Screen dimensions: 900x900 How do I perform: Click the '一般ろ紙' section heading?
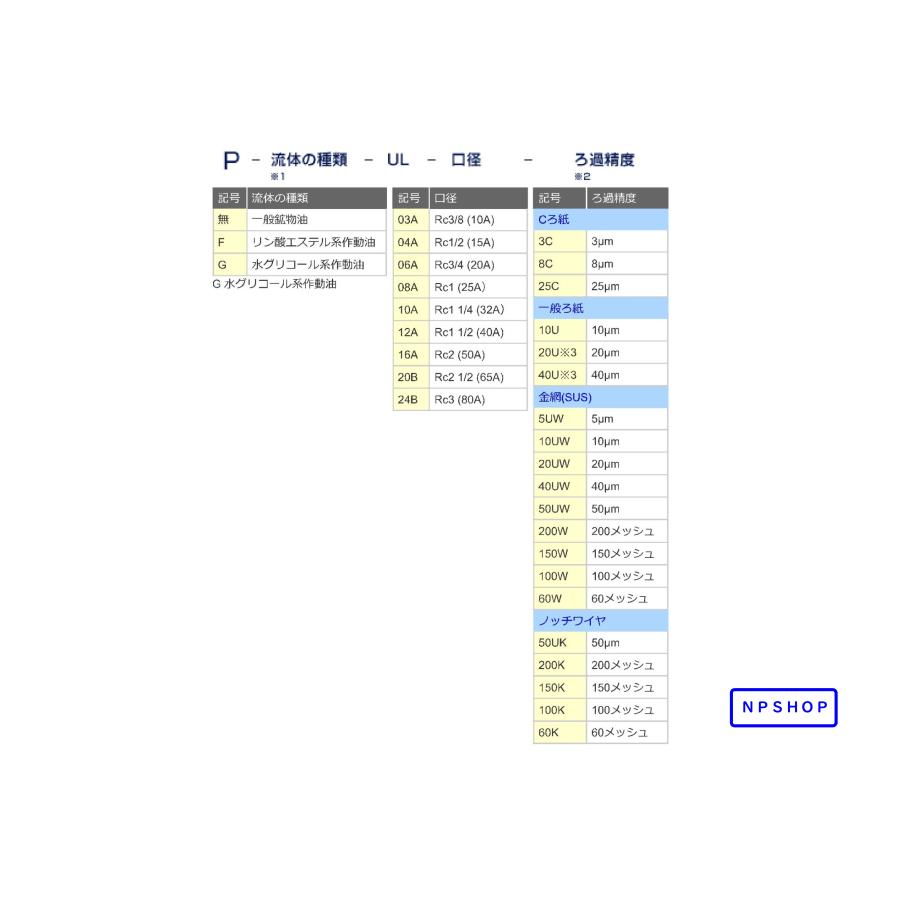(600, 308)
